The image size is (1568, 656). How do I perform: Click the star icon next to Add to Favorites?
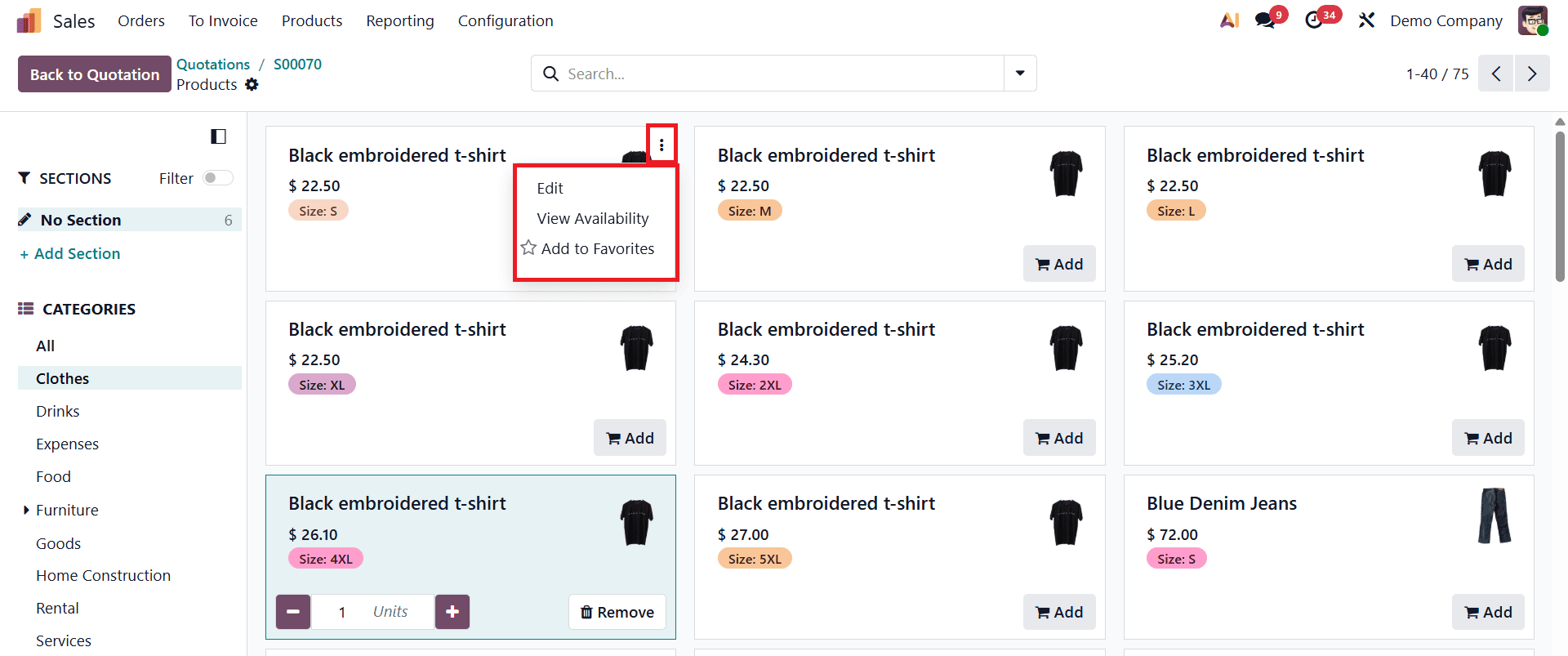[x=527, y=248]
